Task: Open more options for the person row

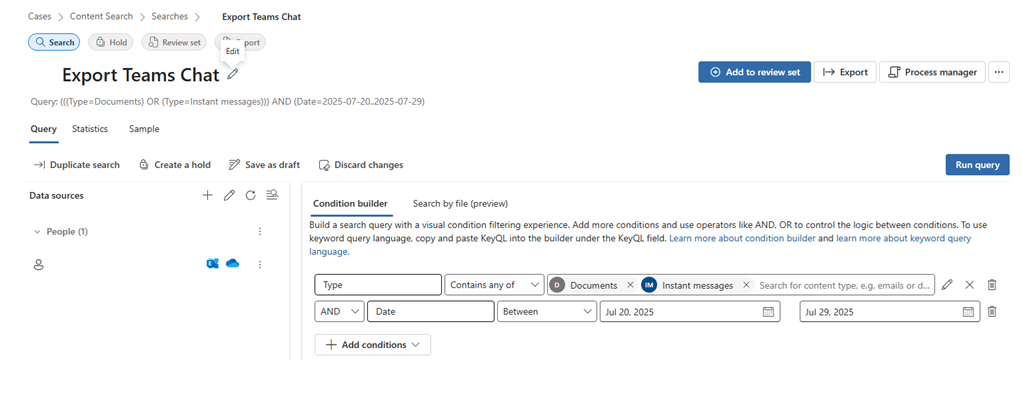Action: (260, 265)
